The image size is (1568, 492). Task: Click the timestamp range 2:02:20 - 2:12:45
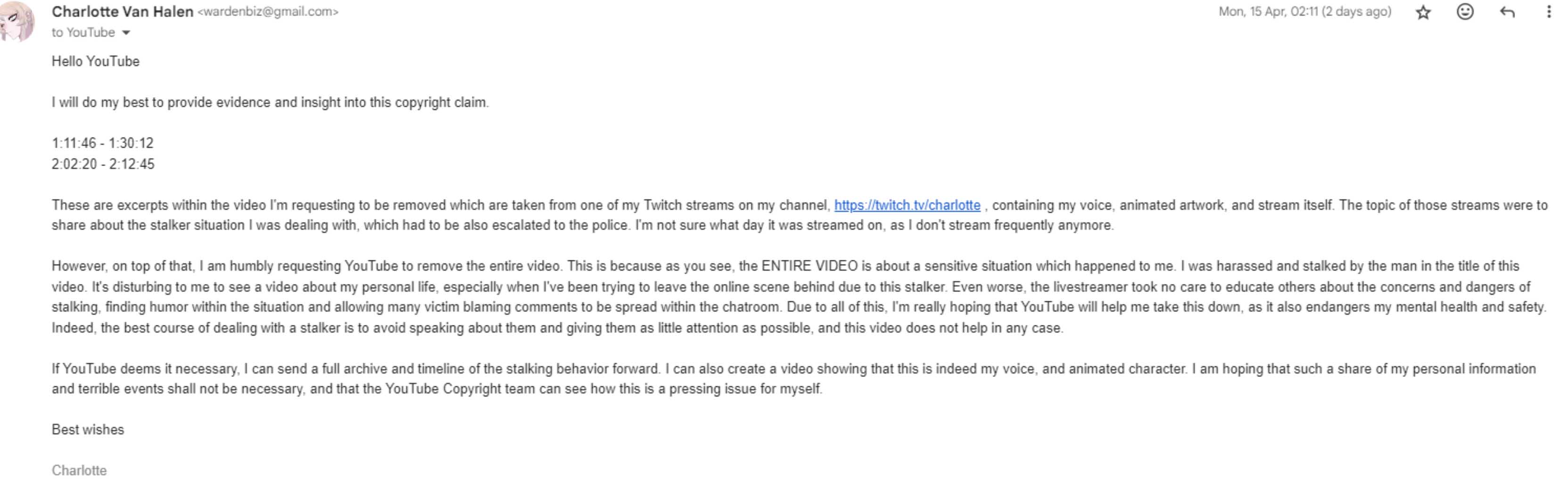pyautogui.click(x=103, y=165)
